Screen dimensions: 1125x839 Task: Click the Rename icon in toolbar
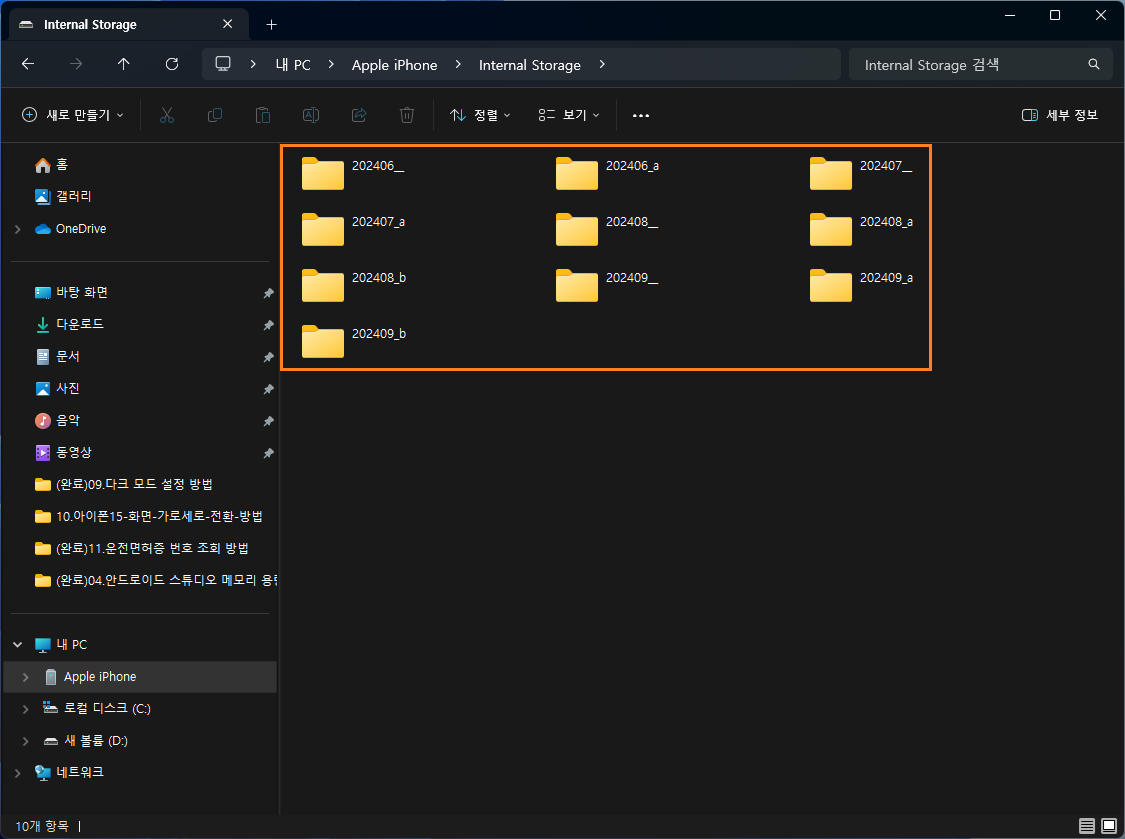click(x=311, y=115)
